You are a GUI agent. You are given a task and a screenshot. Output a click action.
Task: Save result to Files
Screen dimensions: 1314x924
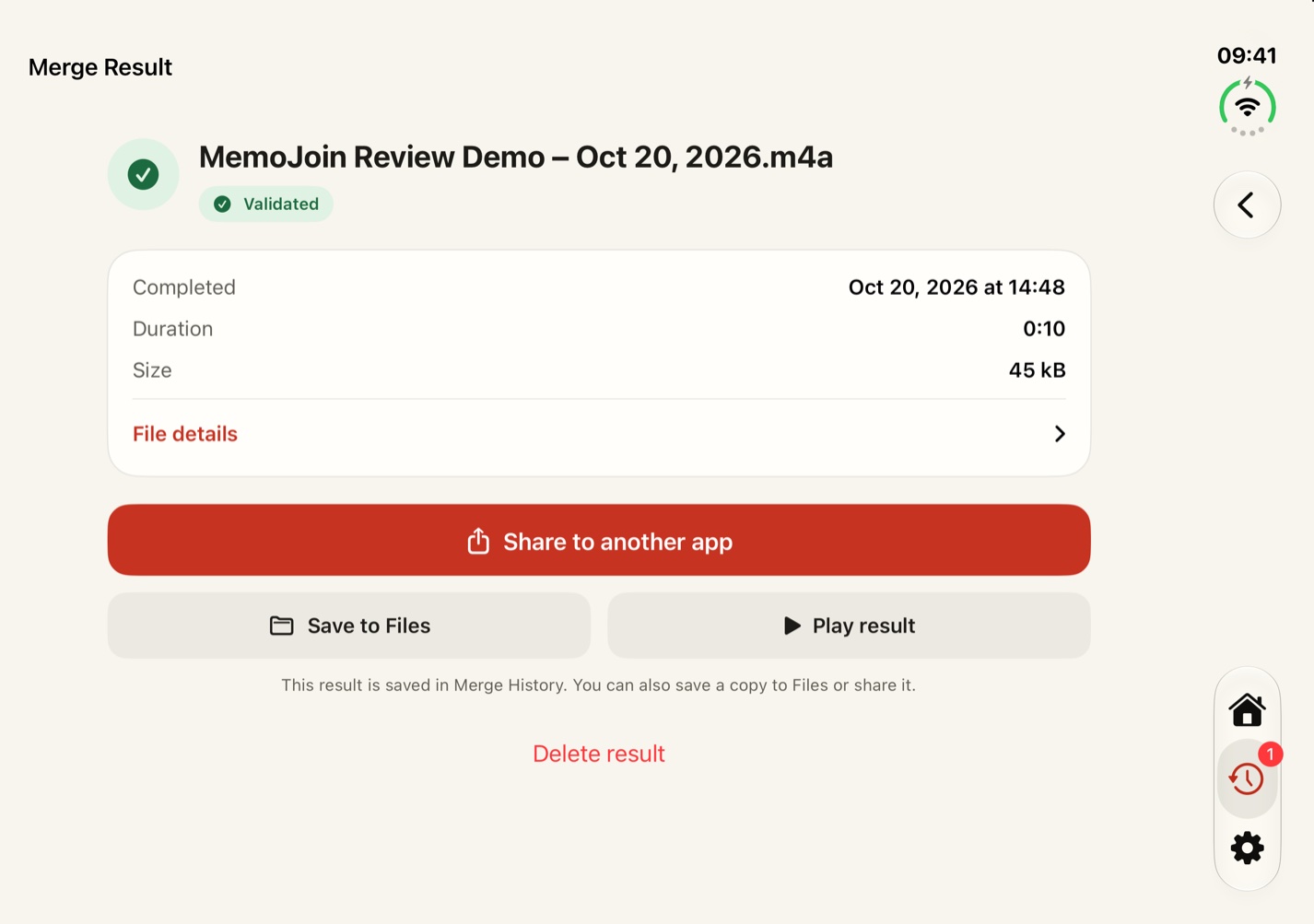click(349, 626)
